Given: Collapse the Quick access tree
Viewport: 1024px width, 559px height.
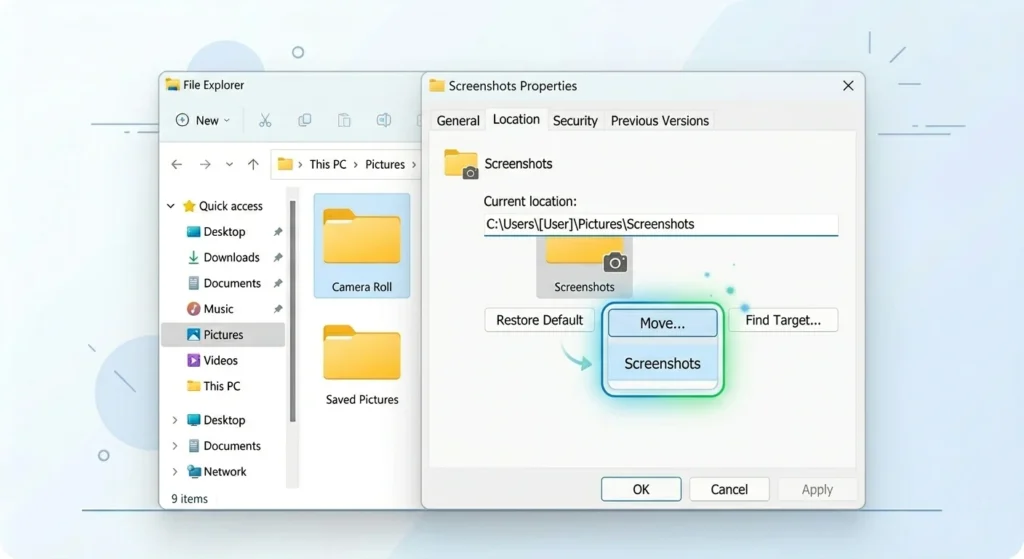Looking at the screenshot, I should click(171, 206).
